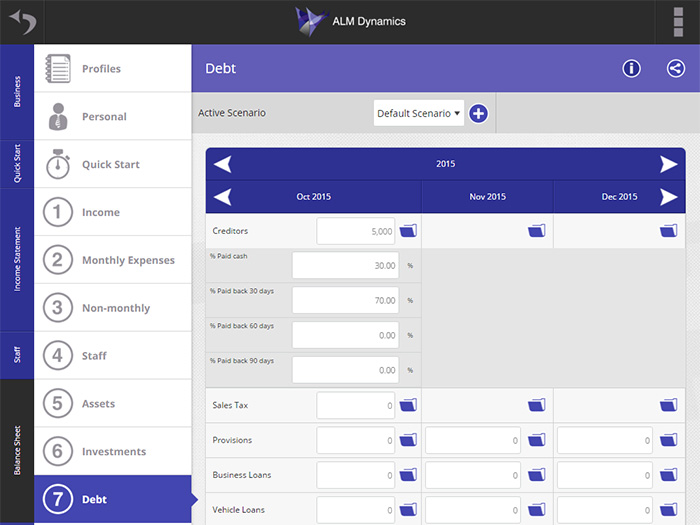
Task: Go to step 6 Investments
Action: [x=112, y=451]
